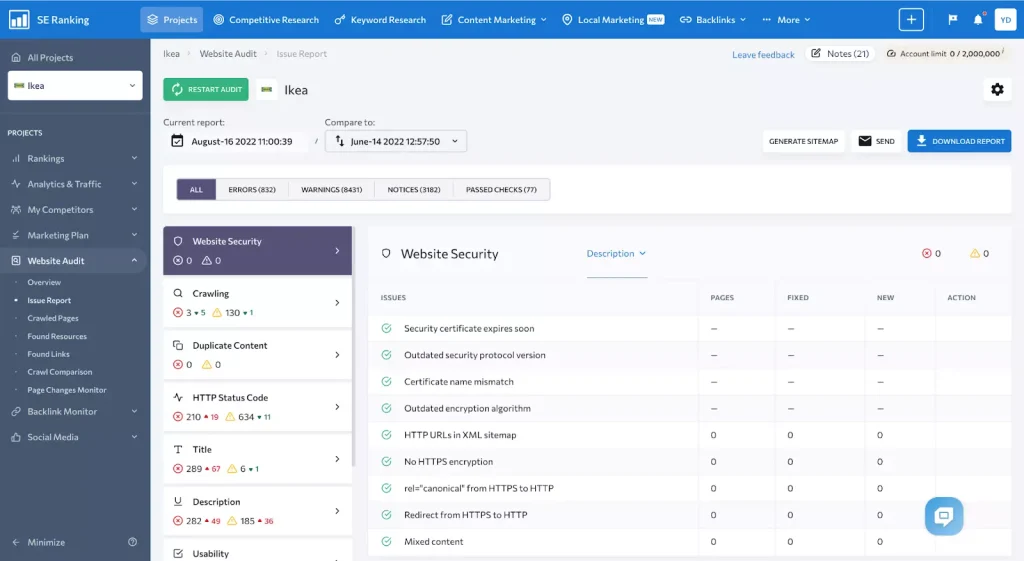Open Competitive Research in the top navigation
1024x561 pixels.
pyautogui.click(x=266, y=20)
